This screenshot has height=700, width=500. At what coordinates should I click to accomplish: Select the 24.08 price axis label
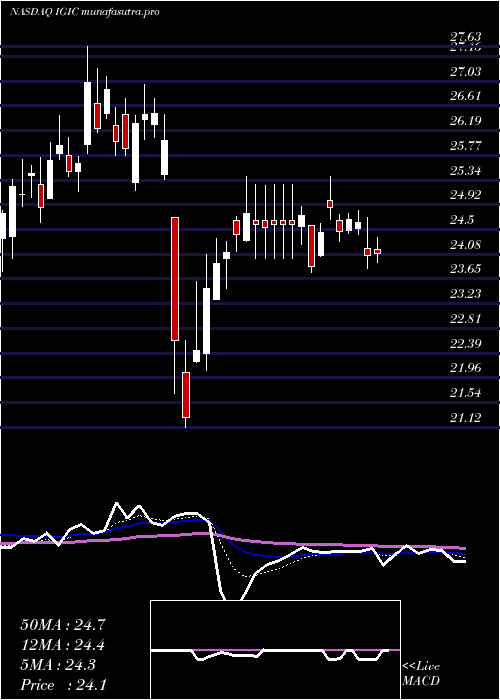[466, 245]
